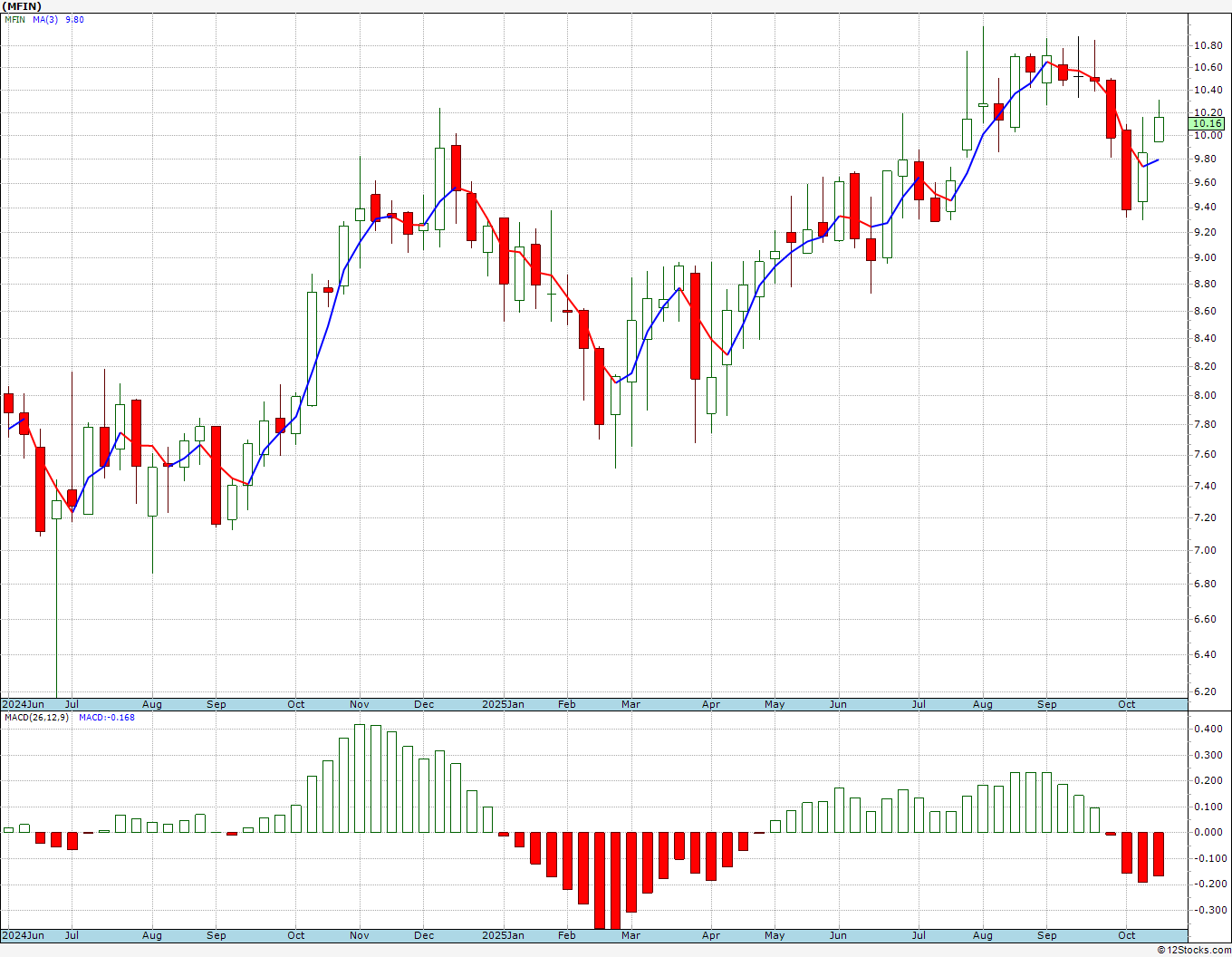Click the MACD(26,12,9) indicator label
Image resolution: width=1232 pixels, height=957 pixels.
click(37, 717)
